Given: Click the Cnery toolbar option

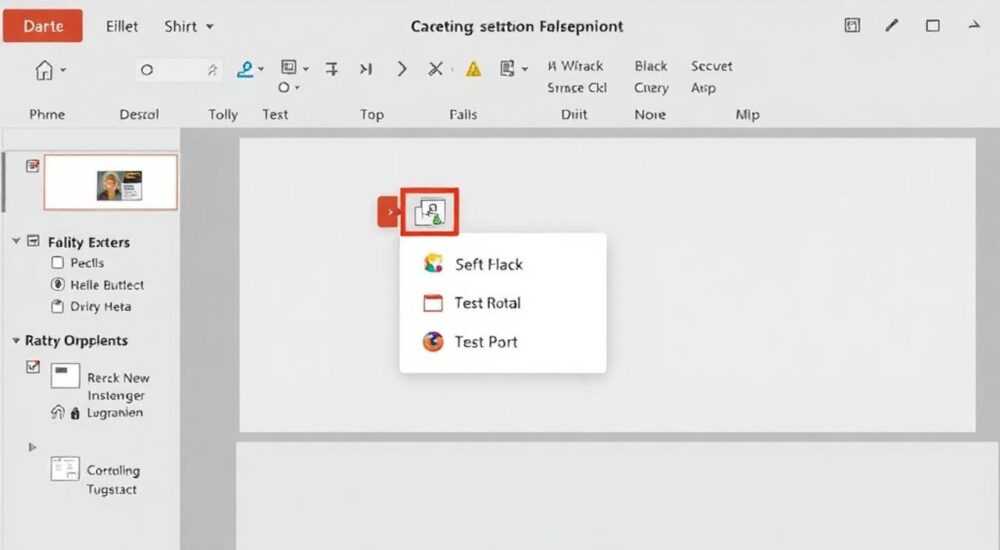Looking at the screenshot, I should pyautogui.click(x=651, y=88).
